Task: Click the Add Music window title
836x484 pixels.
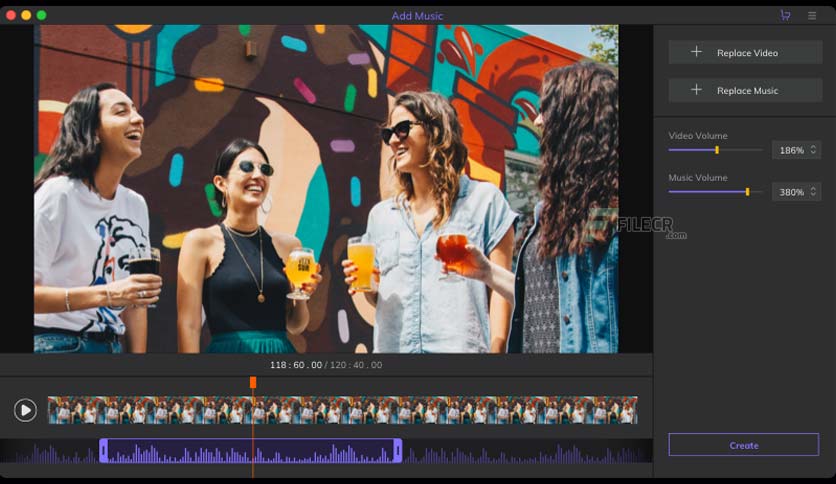Action: point(417,16)
